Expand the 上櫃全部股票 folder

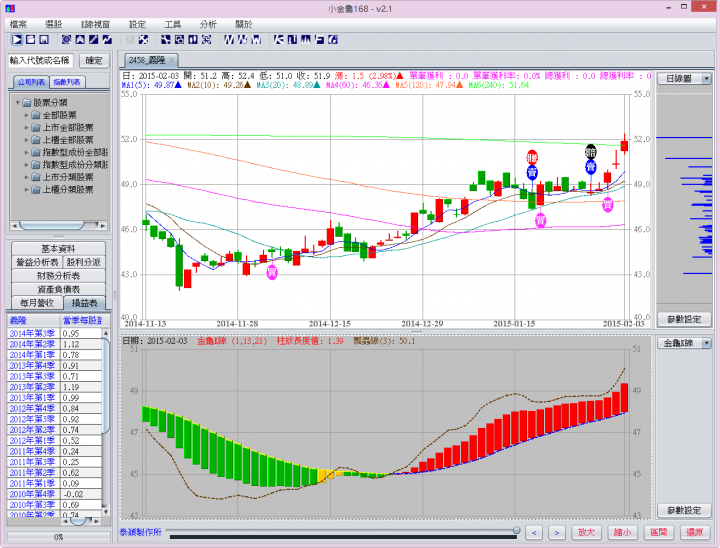click(26, 140)
